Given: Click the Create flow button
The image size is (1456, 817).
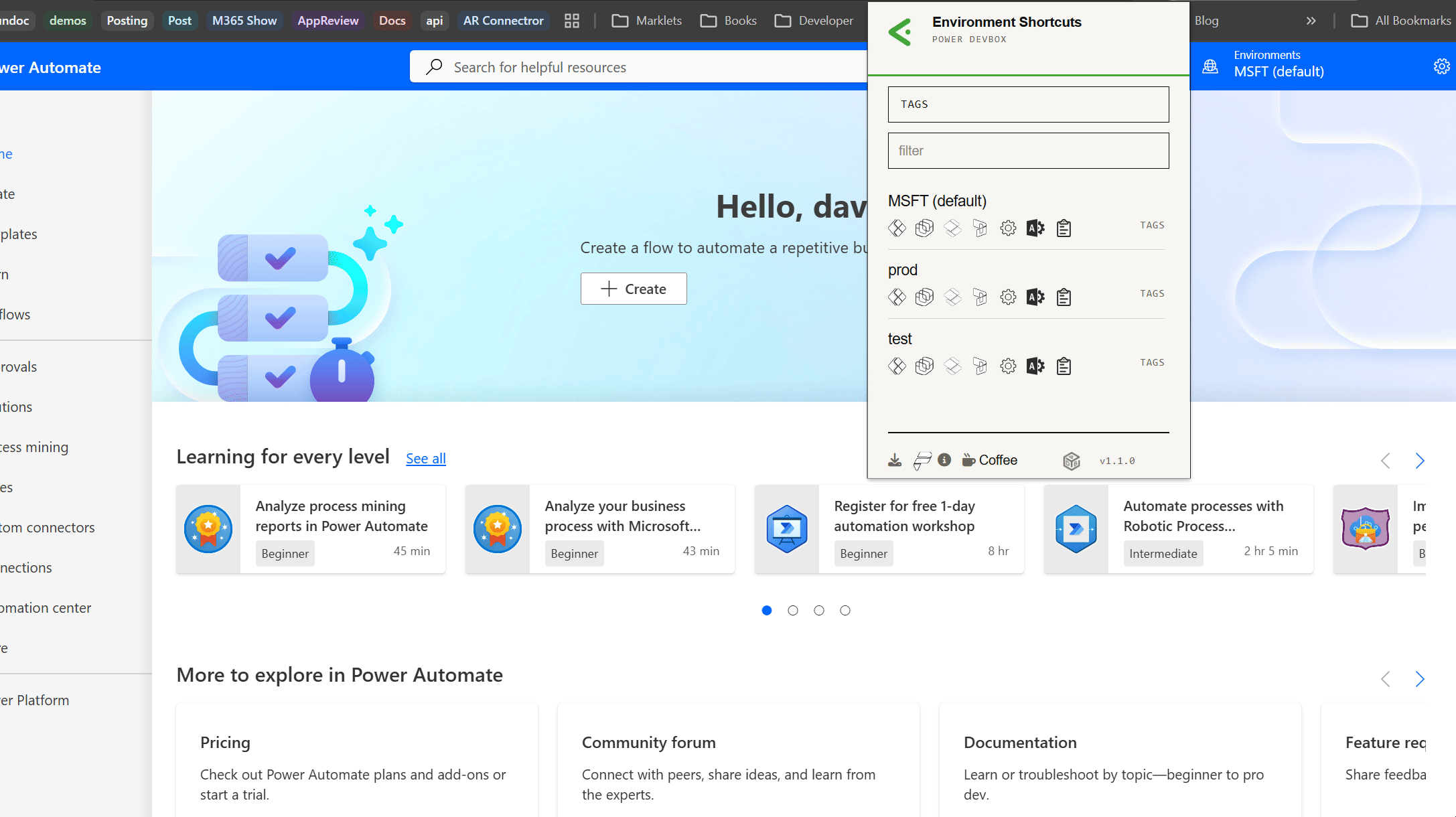Looking at the screenshot, I should [x=634, y=289].
